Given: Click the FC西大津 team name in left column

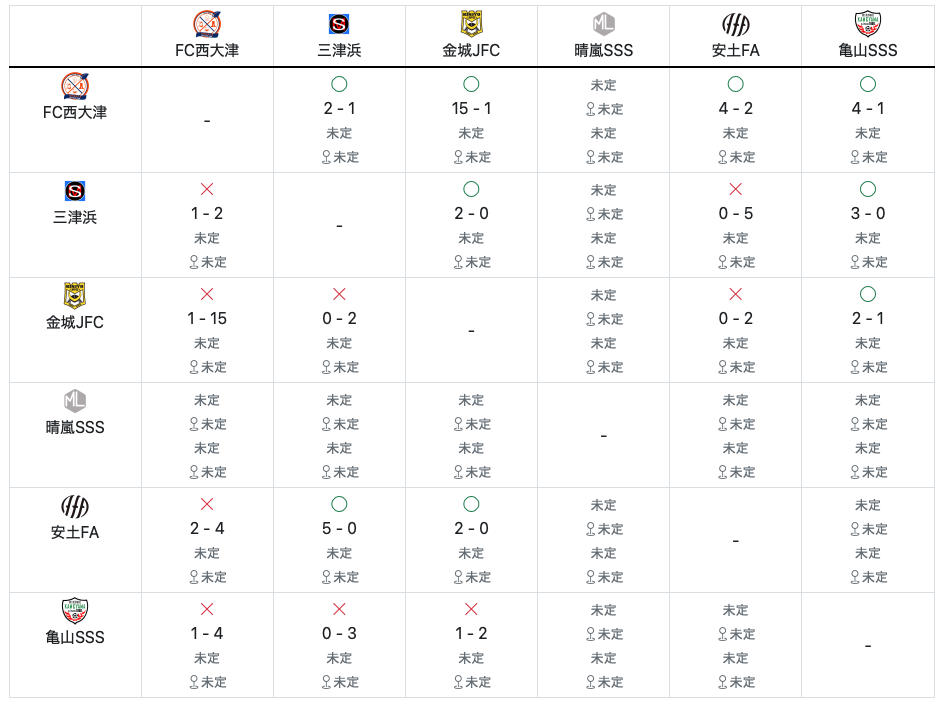Looking at the screenshot, I should [75, 112].
